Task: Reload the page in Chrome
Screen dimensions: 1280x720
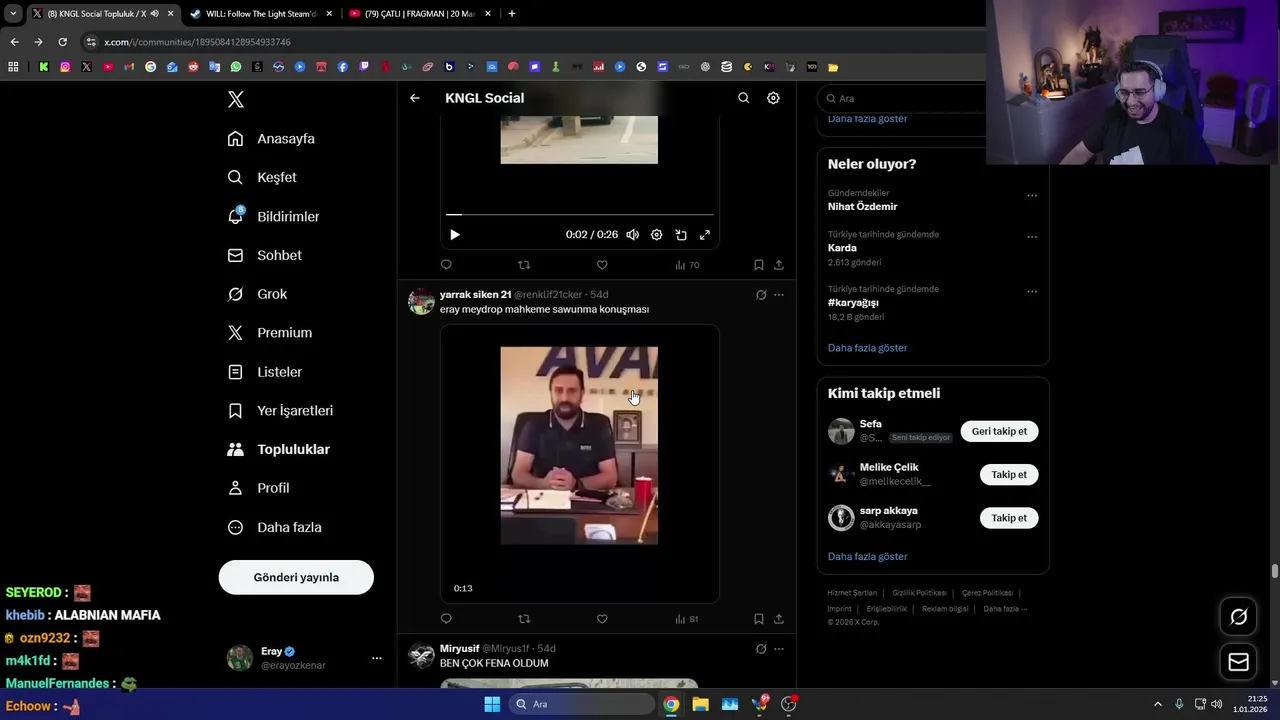Action: click(x=62, y=42)
